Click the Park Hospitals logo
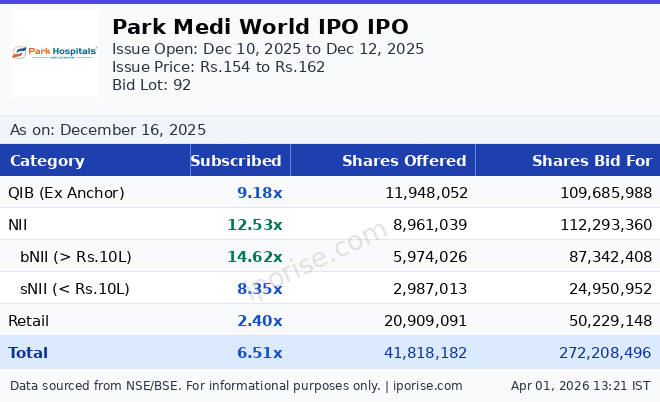Image resolution: width=660 pixels, height=402 pixels. [x=55, y=52]
